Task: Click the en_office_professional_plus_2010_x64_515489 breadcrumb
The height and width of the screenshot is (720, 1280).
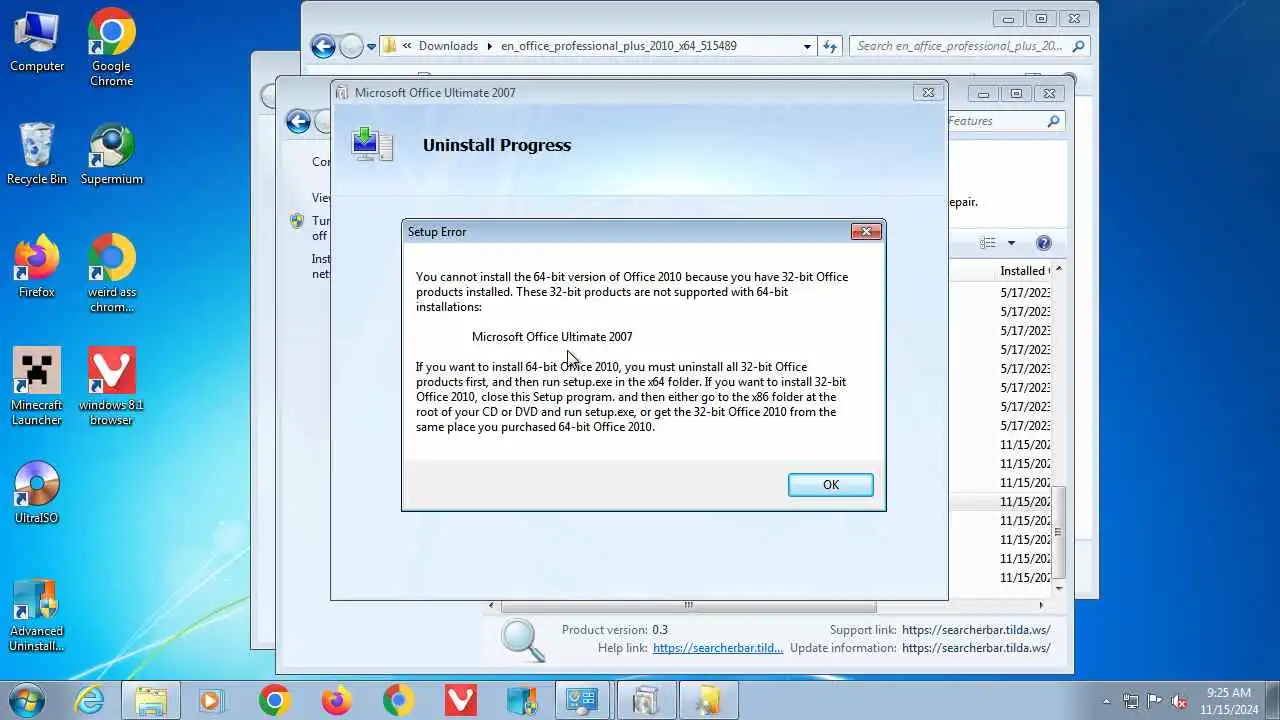Action: tap(619, 46)
